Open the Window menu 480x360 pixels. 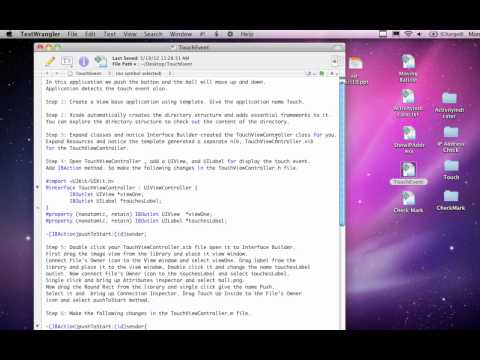[x=181, y=34]
